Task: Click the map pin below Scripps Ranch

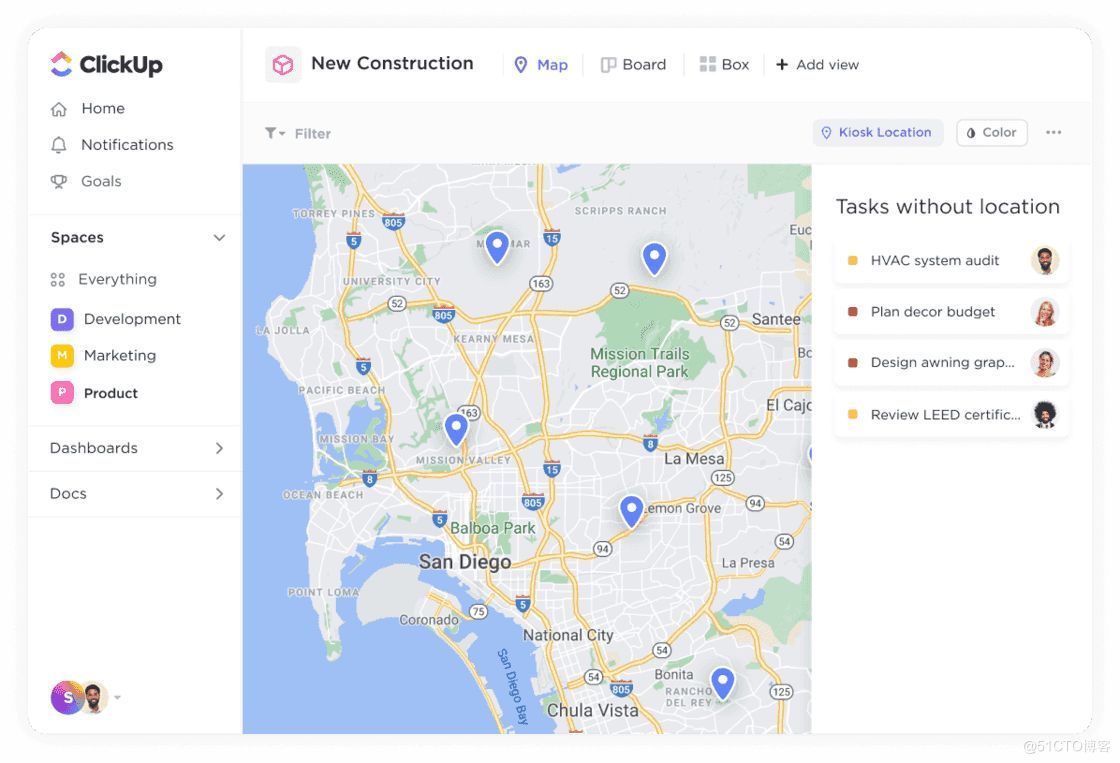Action: pyautogui.click(x=654, y=259)
